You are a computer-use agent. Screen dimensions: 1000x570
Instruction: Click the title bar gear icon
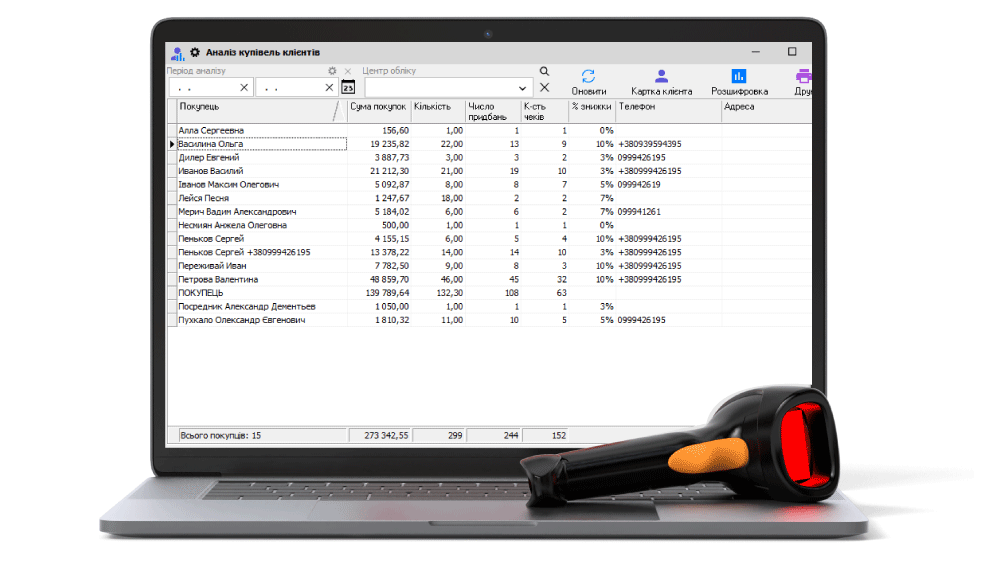[x=195, y=52]
